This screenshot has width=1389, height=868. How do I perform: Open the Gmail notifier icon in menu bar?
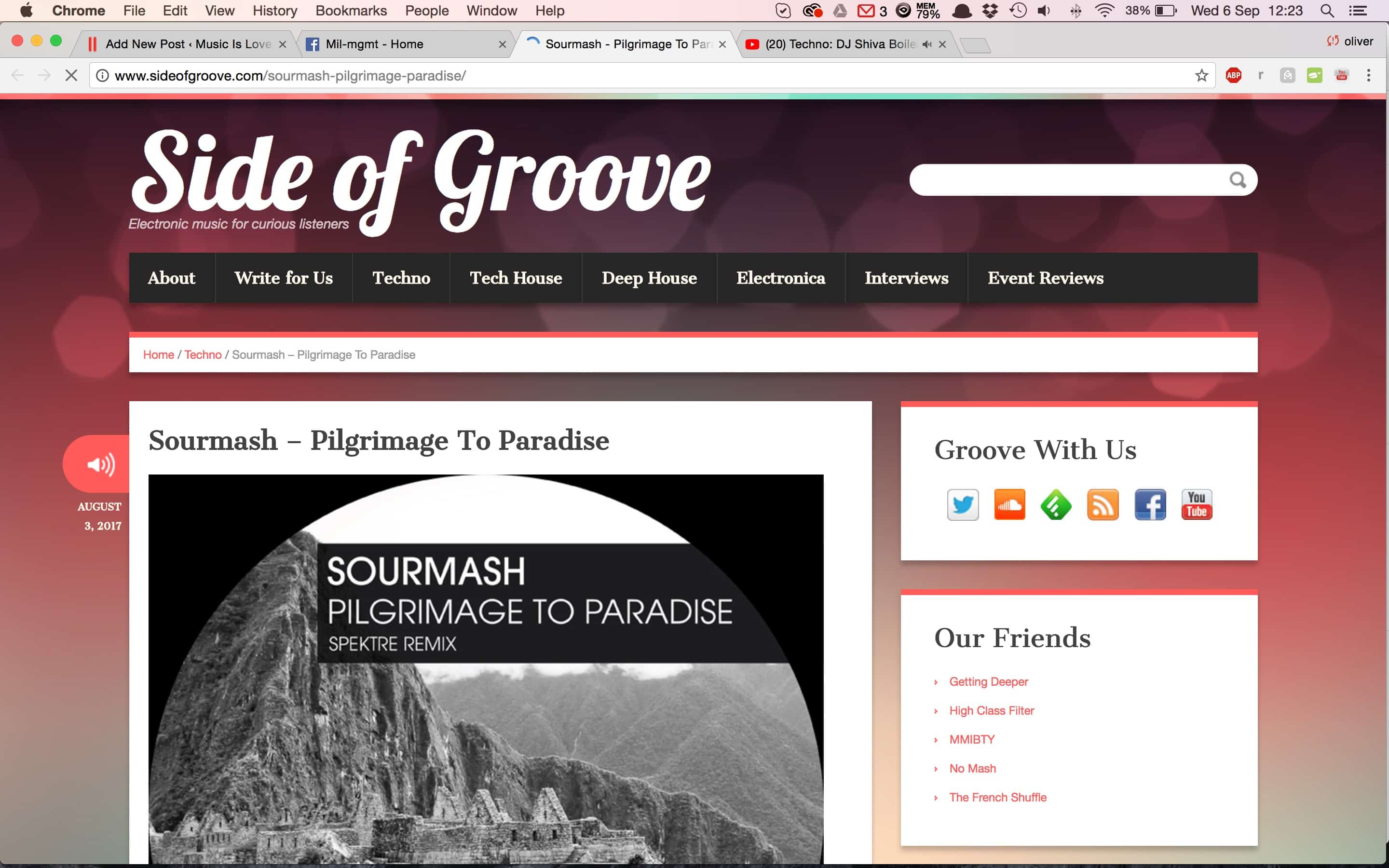[866, 10]
